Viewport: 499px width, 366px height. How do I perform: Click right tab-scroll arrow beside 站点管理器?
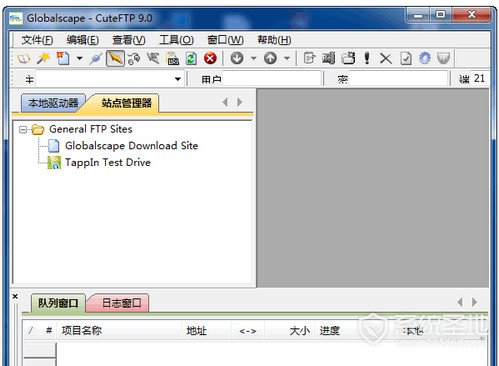(x=239, y=102)
